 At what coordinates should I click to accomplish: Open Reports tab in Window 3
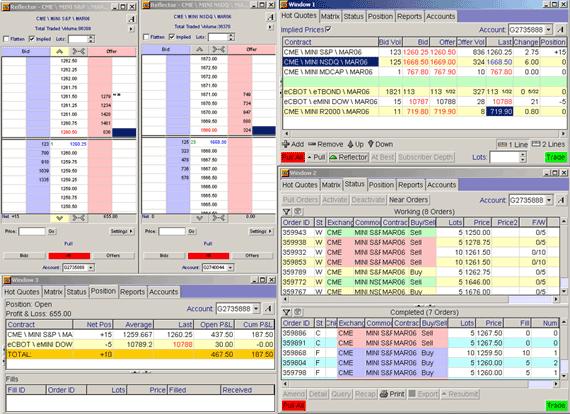pos(132,292)
